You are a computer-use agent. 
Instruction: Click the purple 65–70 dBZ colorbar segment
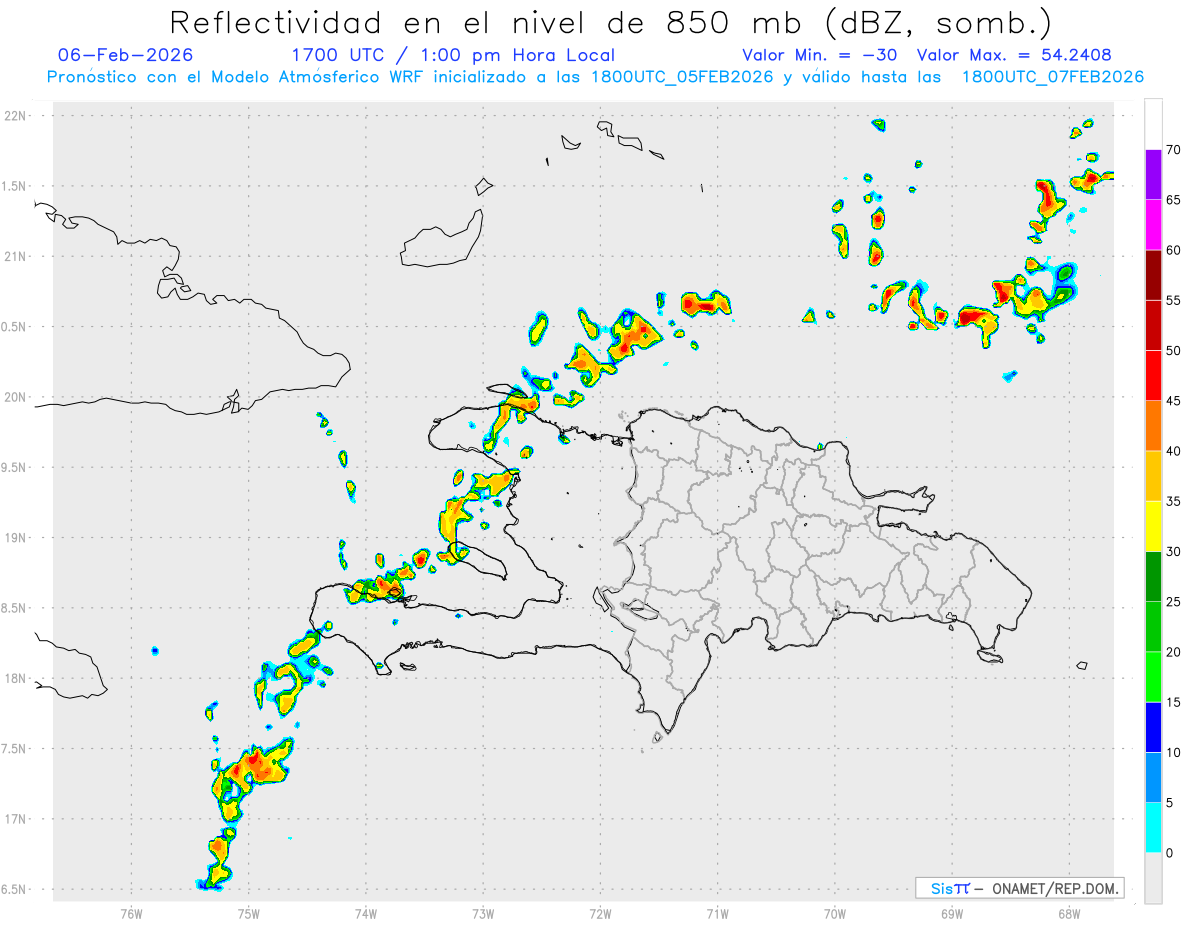tap(1153, 175)
